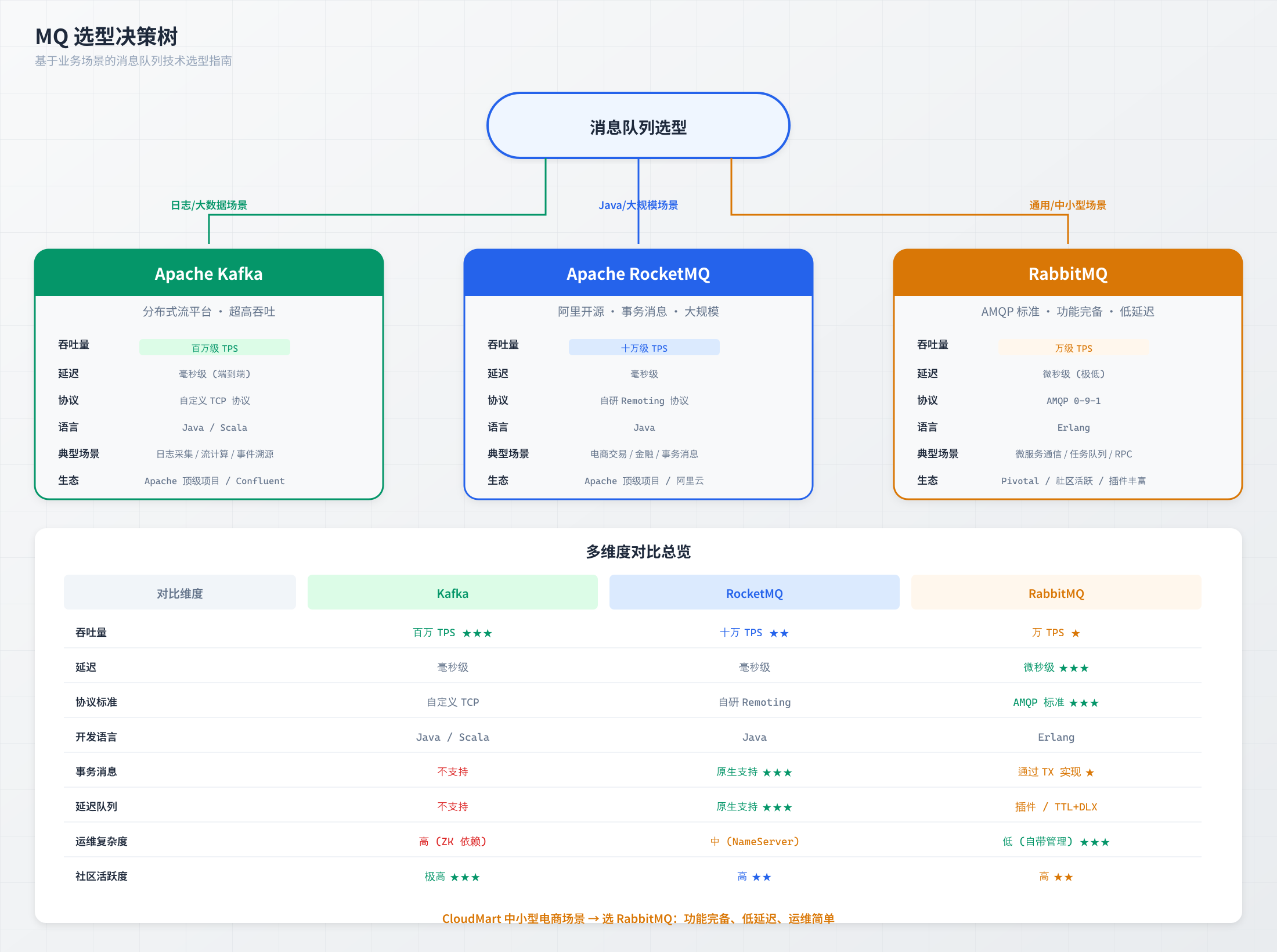Screen dimensions: 1277x952
Task: Select "自定义 TCP 协议" in the Kafka card
Action: 215,401
